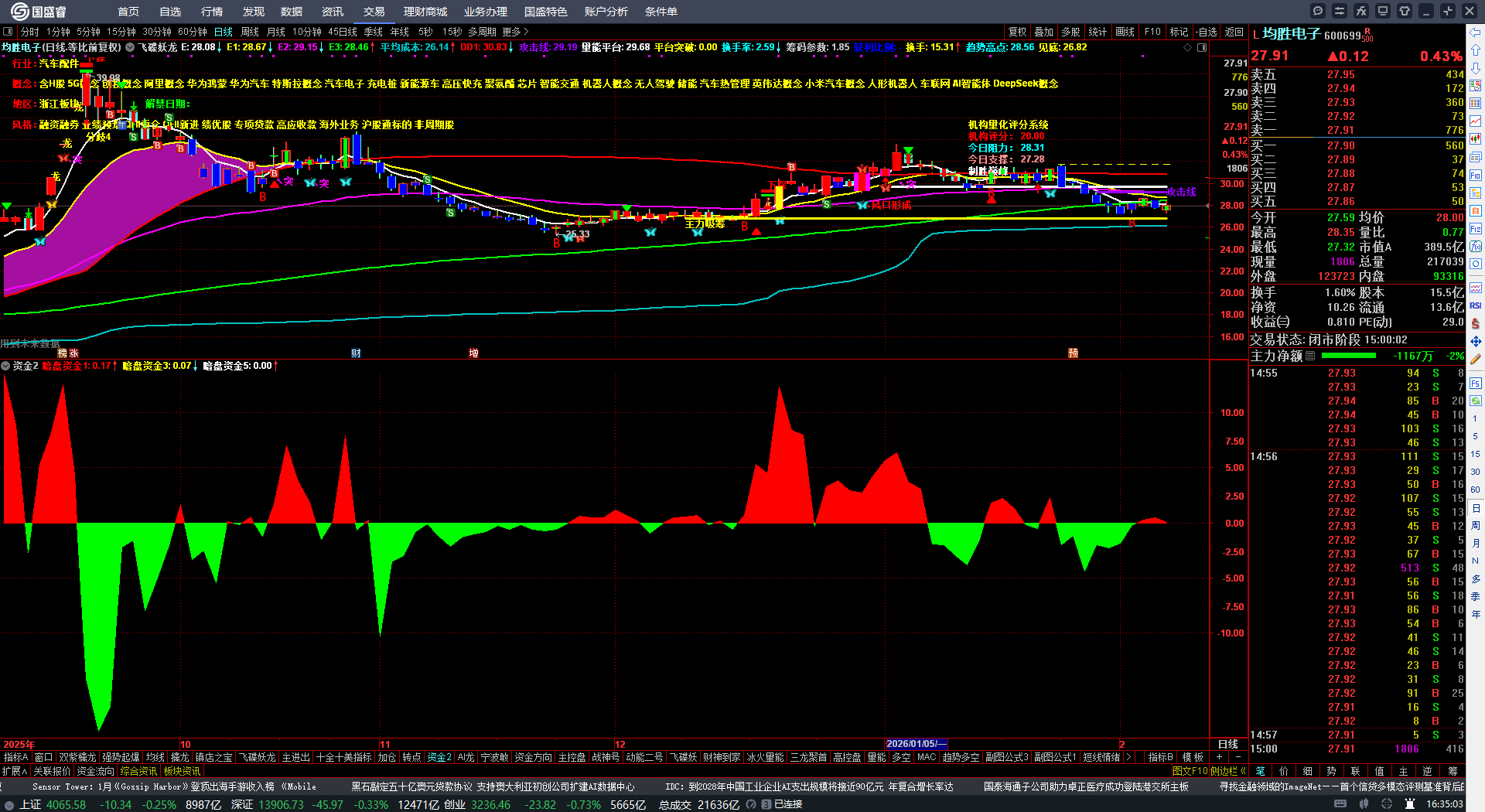The height and width of the screenshot is (812, 1485).
Task: Toggle the window layout square on period toolbar
Action: click(x=8, y=32)
